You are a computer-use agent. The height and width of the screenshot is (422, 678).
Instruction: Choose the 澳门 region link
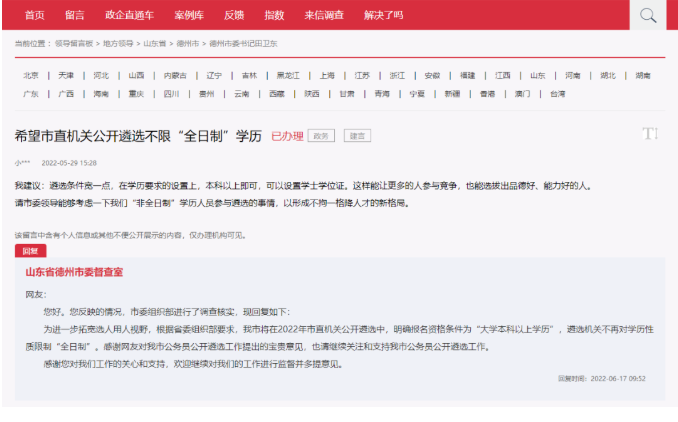[x=523, y=94]
